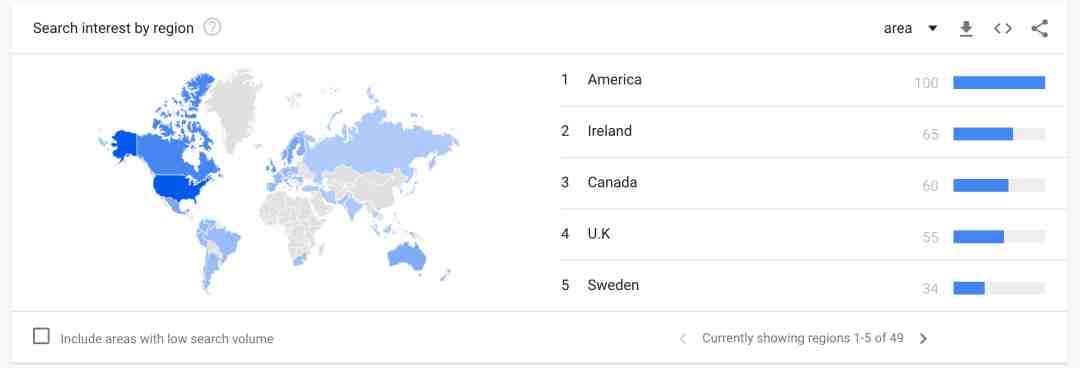Enable Include areas with low search volume
The width and height of the screenshot is (1080, 368).
41,336
